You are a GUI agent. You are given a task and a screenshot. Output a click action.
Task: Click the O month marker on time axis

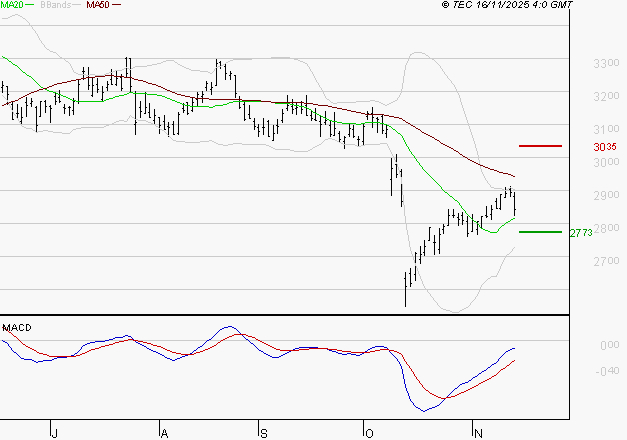tap(369, 433)
